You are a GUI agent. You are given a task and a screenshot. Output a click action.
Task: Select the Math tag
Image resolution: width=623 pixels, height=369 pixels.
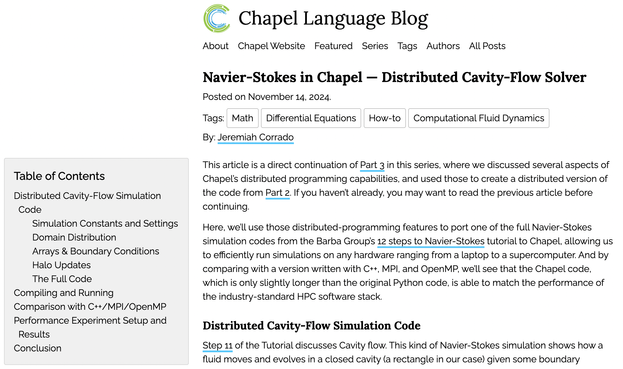[x=242, y=118]
